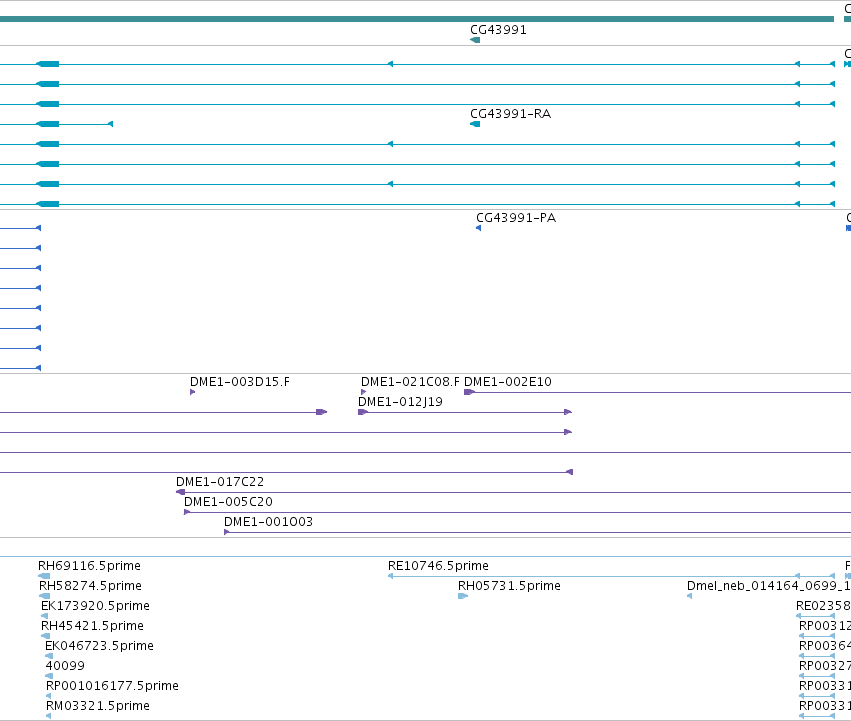Select the CG43991 gene label
The height and width of the screenshot is (721, 851).
pos(498,30)
